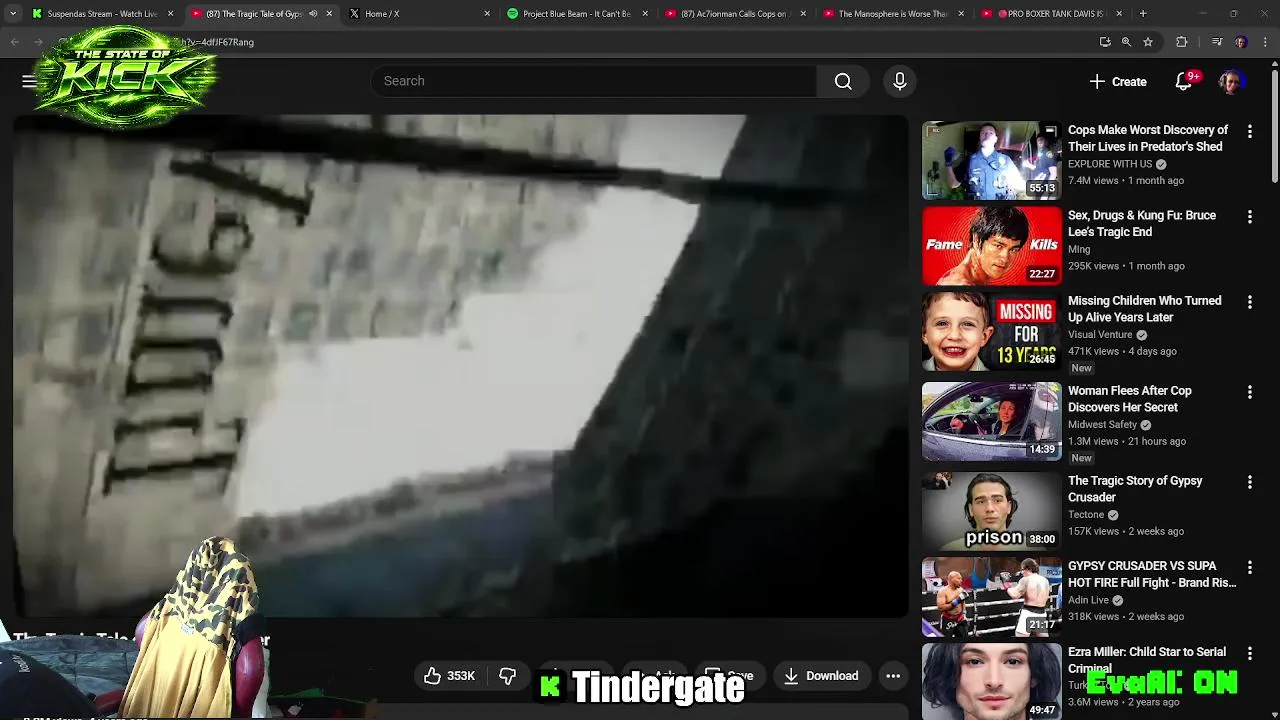The width and height of the screenshot is (1280, 720).
Task: Open the Chrome profile avatar
Action: (1241, 42)
